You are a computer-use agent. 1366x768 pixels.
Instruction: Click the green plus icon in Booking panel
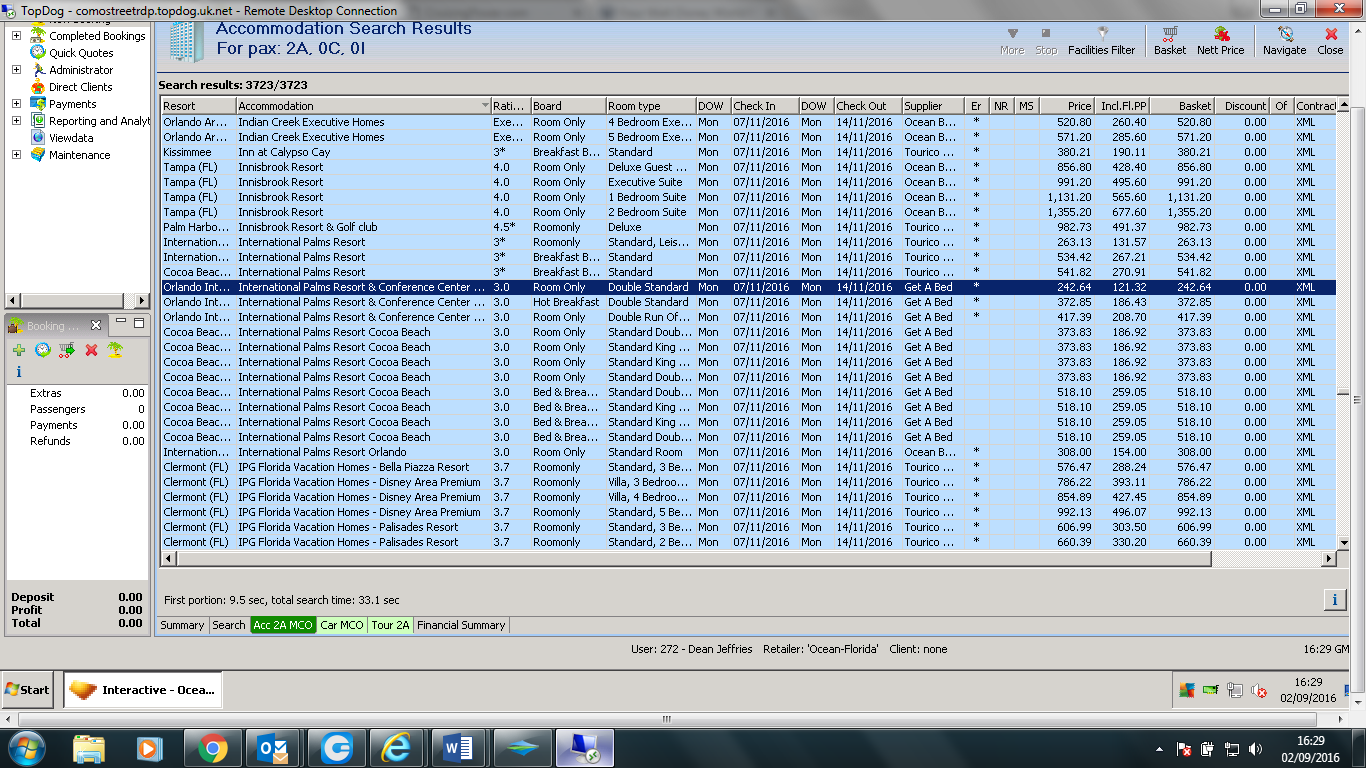(x=19, y=350)
